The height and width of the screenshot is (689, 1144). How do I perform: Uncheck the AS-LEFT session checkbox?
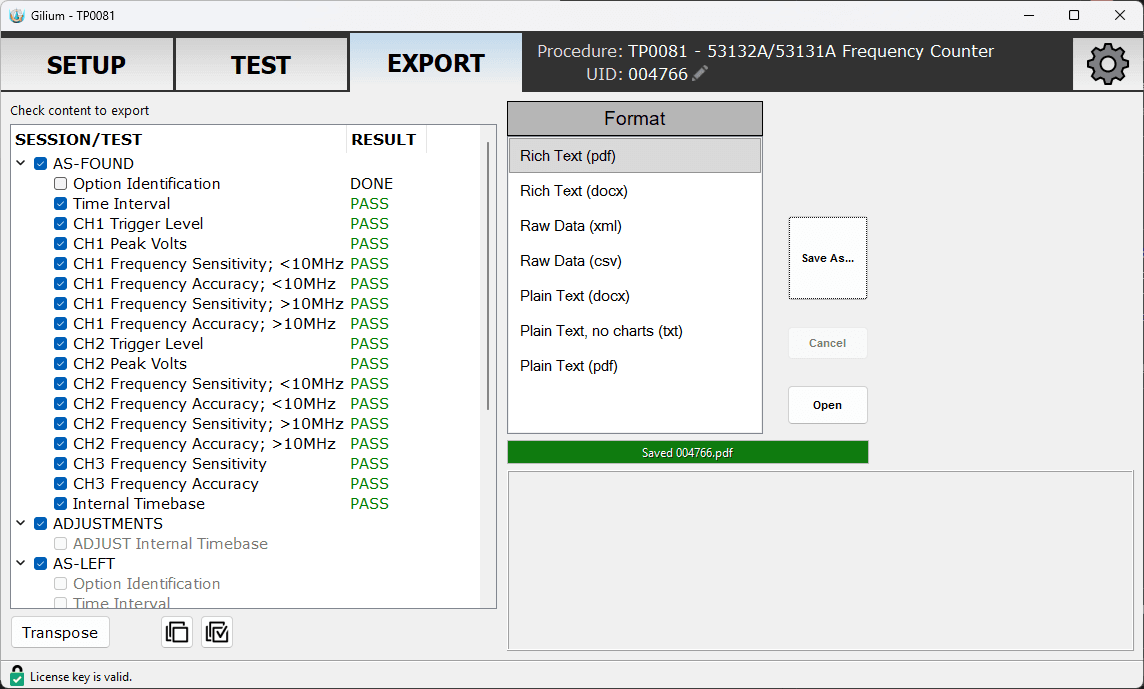(x=41, y=563)
